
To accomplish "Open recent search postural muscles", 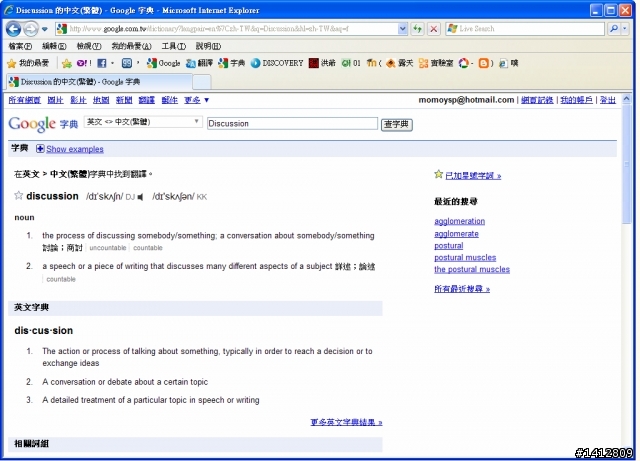I will pyautogui.click(x=465, y=258).
